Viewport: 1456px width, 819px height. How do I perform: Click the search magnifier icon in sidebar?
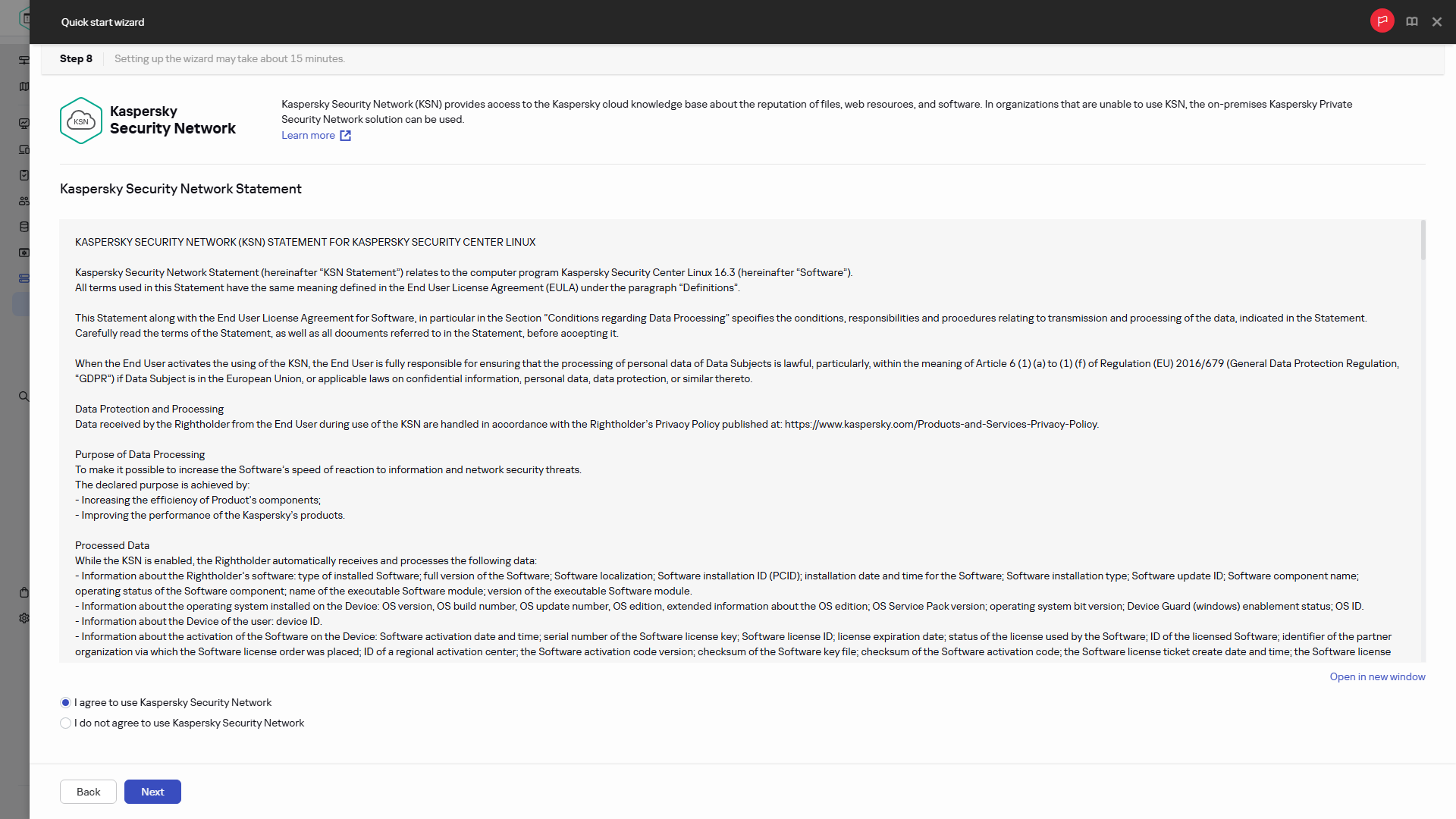(x=24, y=397)
